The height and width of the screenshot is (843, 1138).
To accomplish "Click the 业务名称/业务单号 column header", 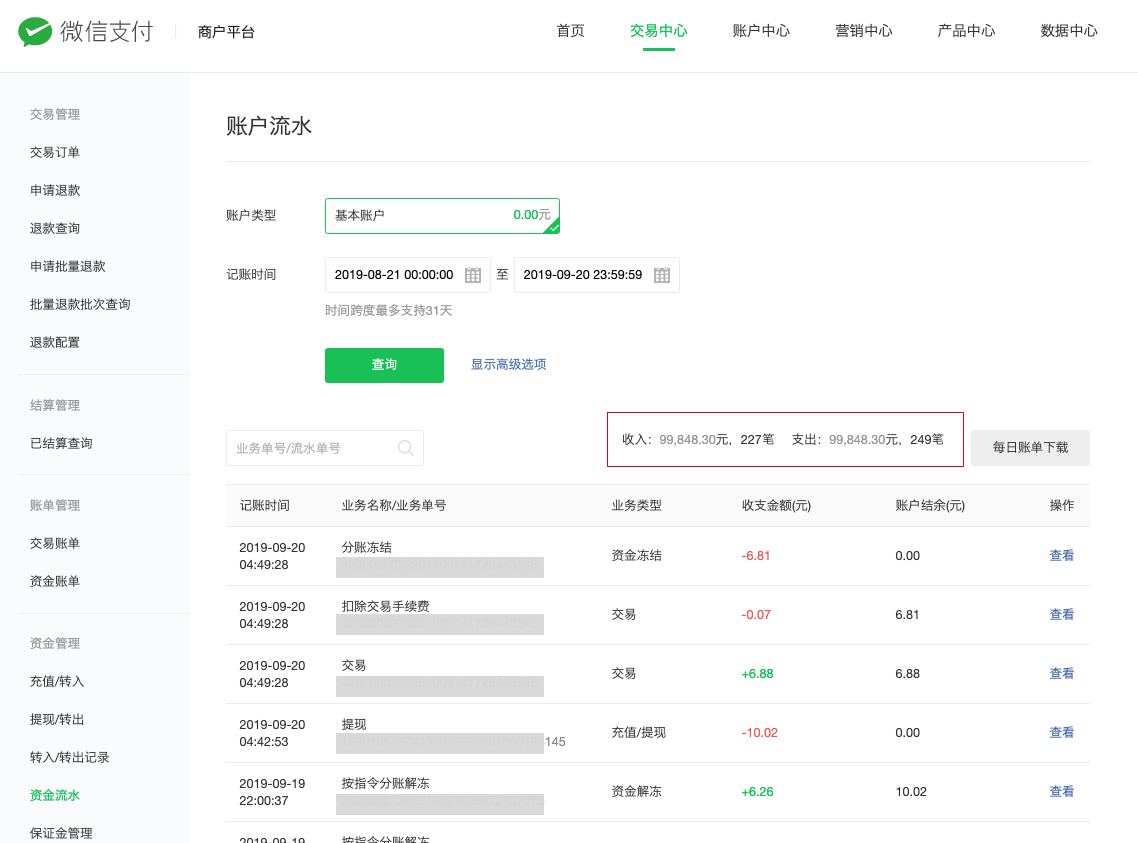I will [393, 506].
